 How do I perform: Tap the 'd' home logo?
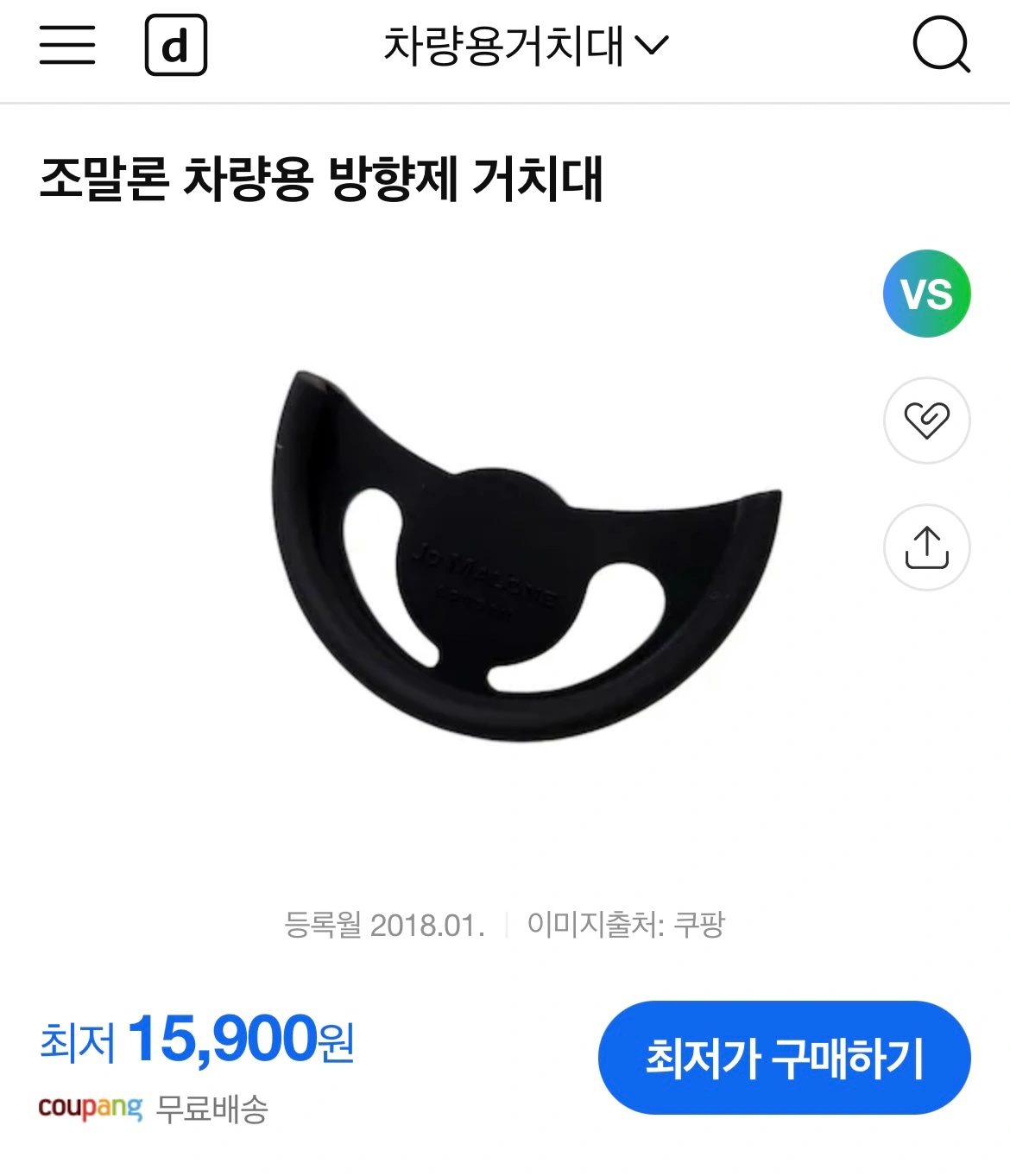[x=176, y=45]
